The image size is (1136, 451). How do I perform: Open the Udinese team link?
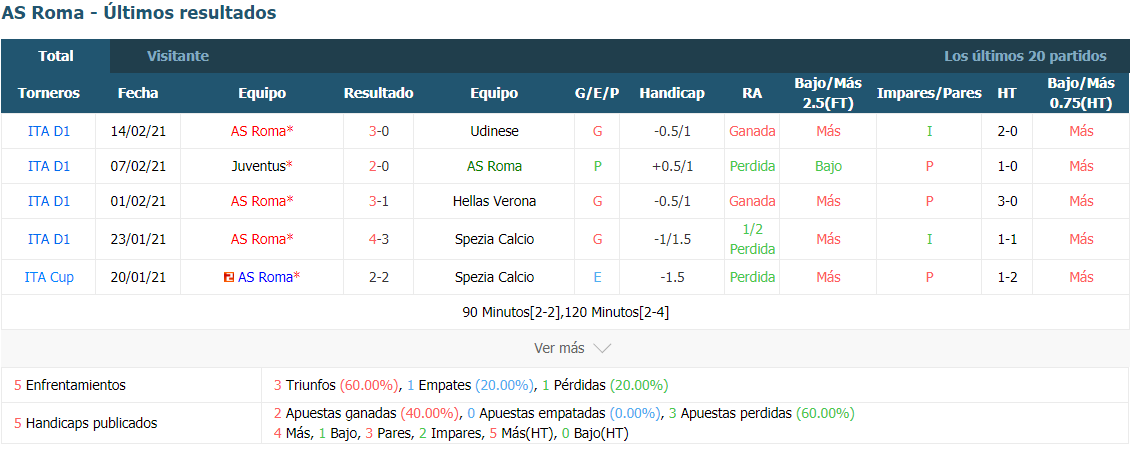494,131
